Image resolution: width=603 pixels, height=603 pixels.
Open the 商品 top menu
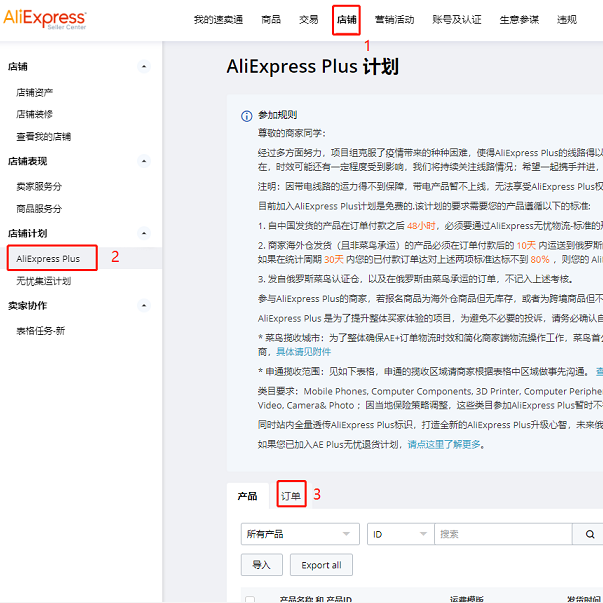[x=271, y=19]
